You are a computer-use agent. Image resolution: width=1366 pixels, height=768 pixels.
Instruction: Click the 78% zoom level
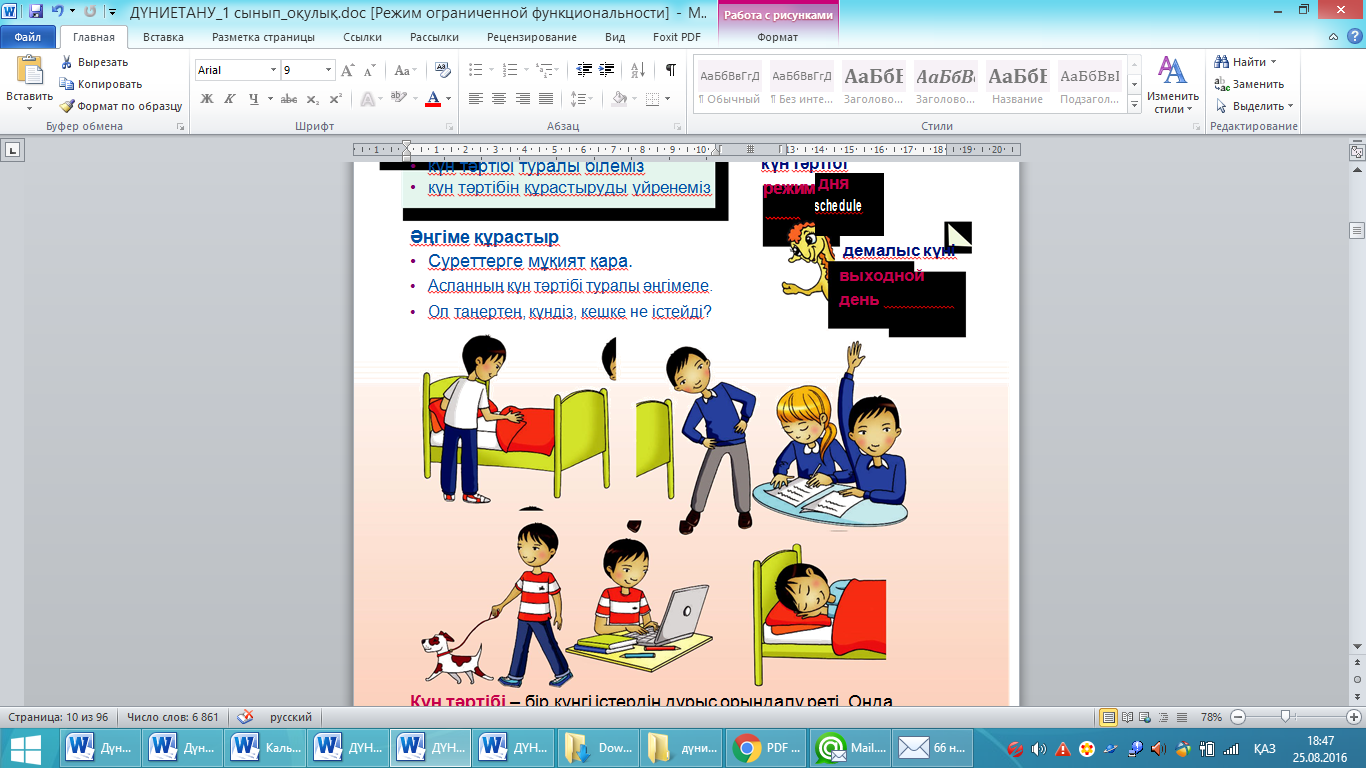pos(1210,717)
